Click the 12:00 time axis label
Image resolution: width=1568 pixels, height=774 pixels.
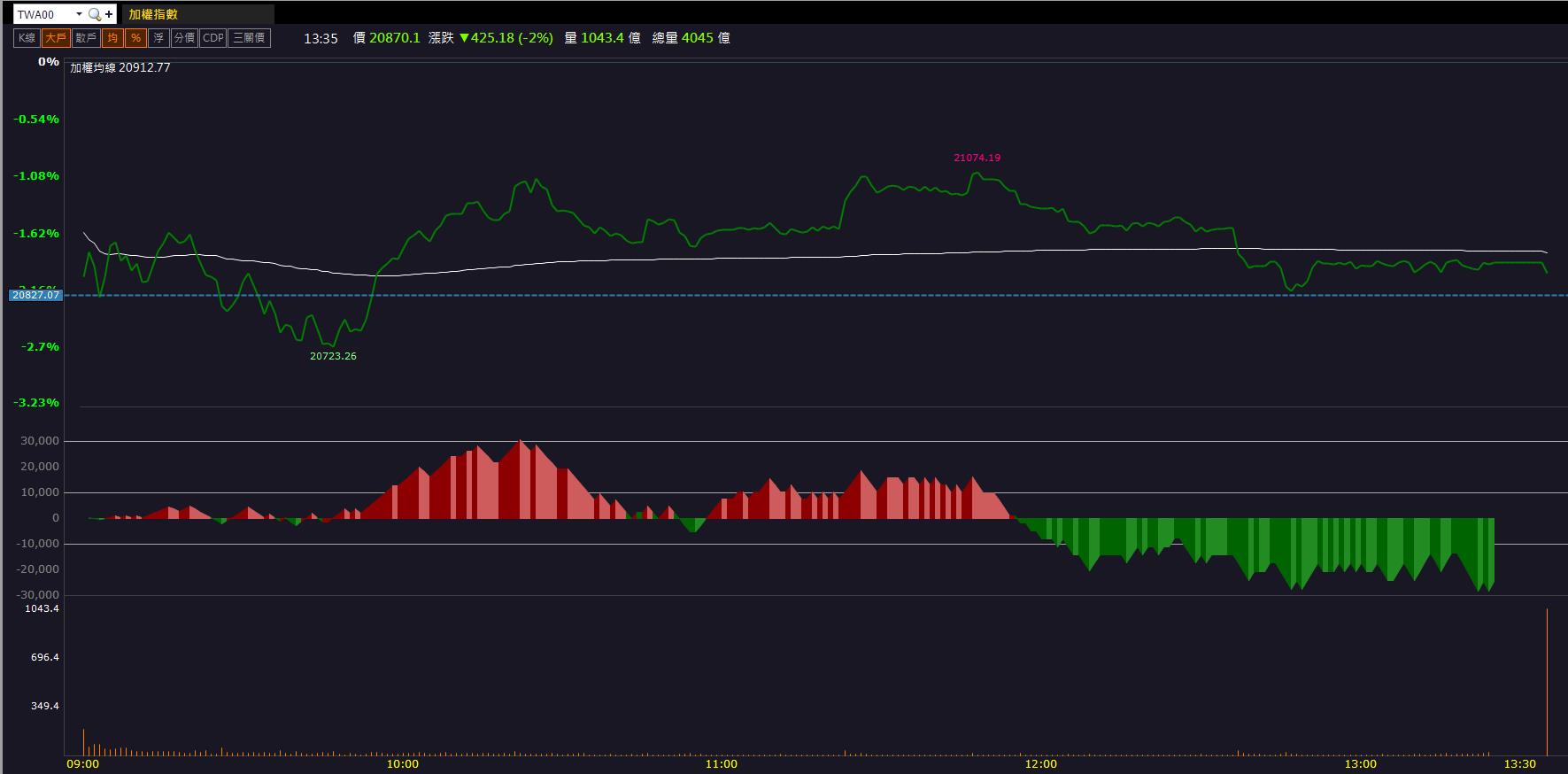[1040, 763]
